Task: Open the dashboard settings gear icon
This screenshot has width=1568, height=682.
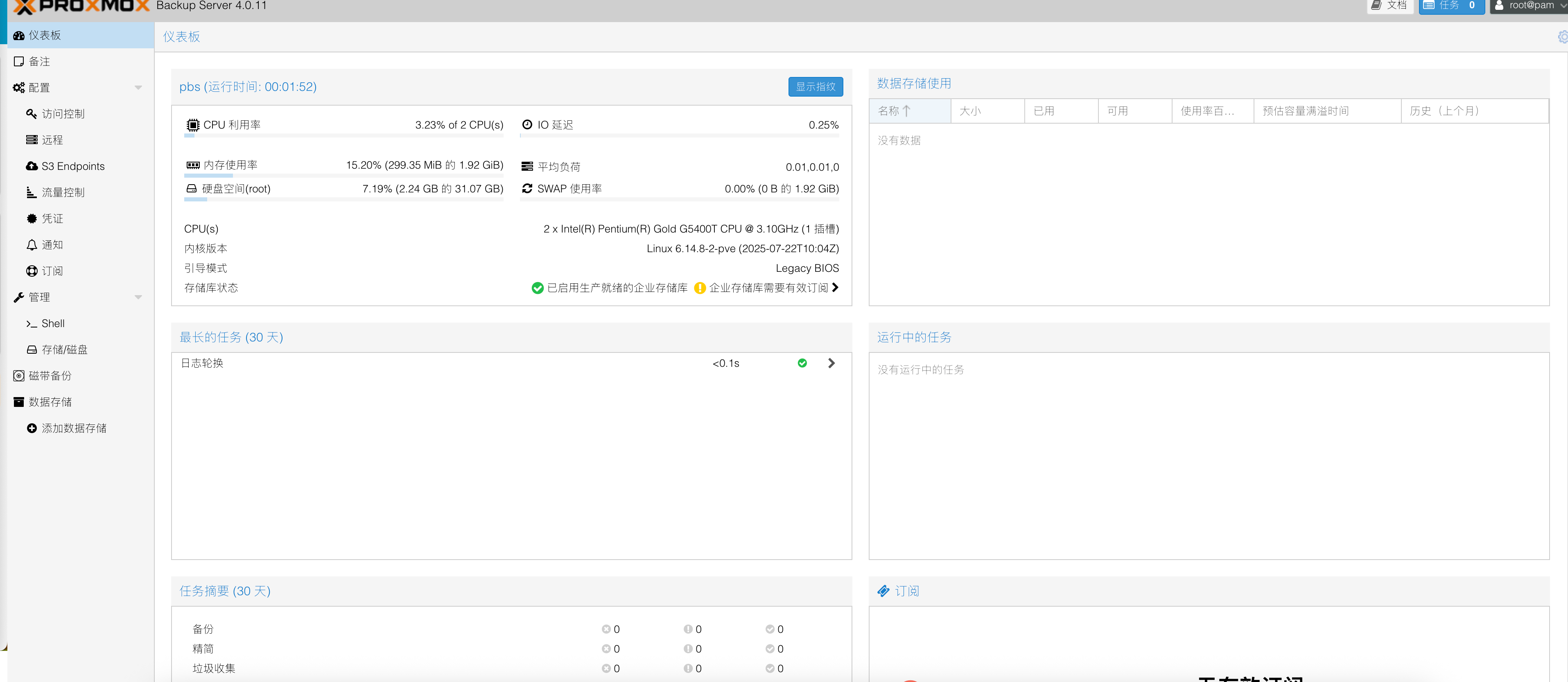Action: coord(1562,37)
